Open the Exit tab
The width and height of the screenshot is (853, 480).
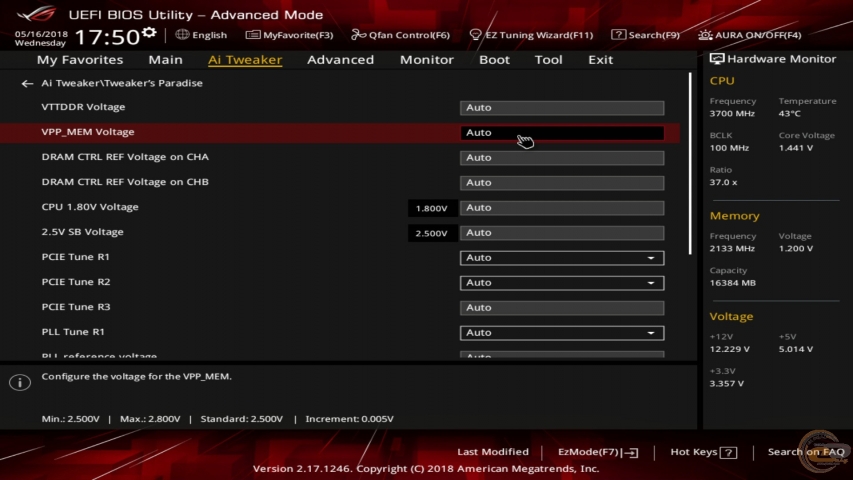coord(601,60)
